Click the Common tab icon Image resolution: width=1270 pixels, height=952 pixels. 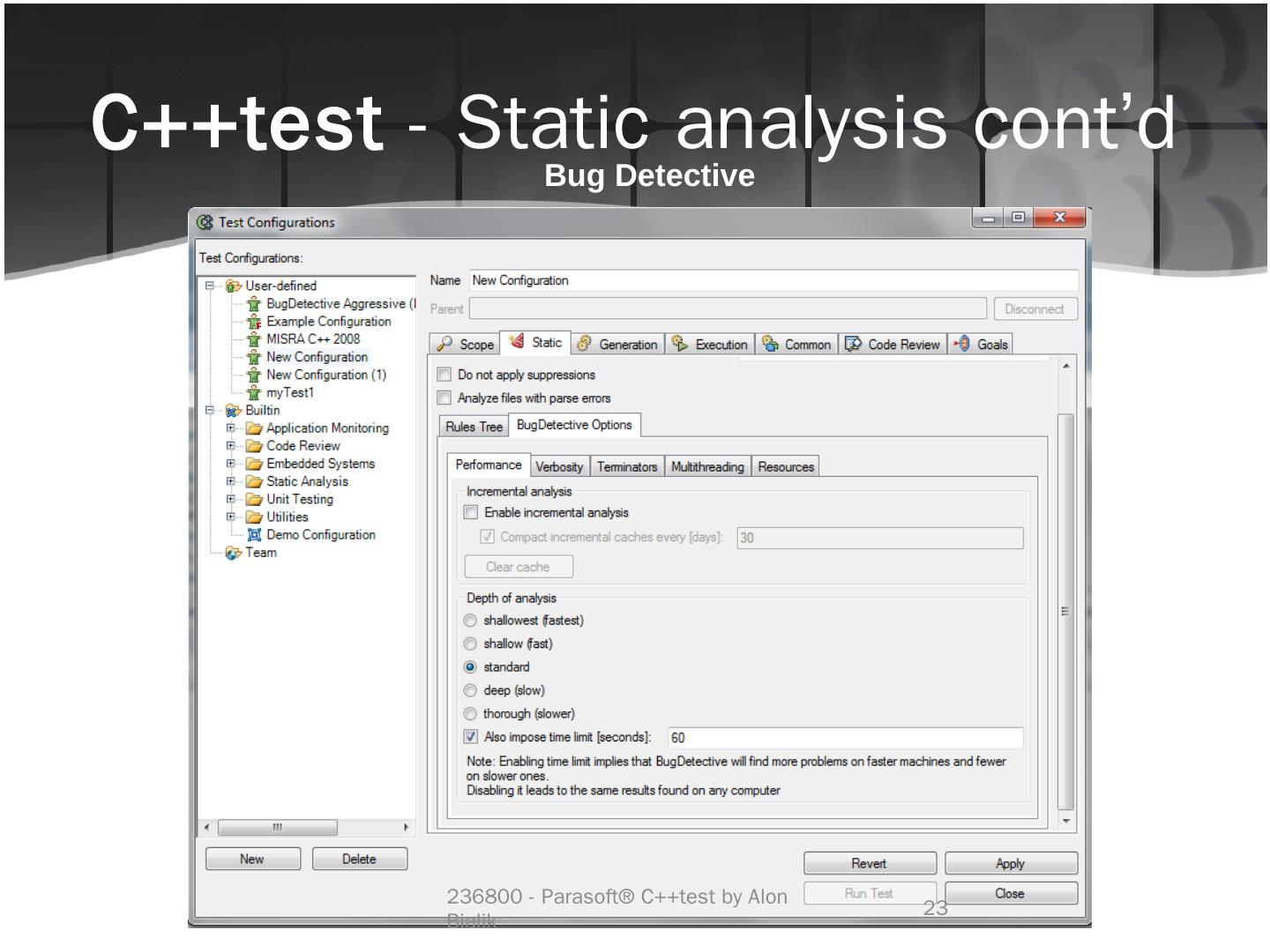770,344
